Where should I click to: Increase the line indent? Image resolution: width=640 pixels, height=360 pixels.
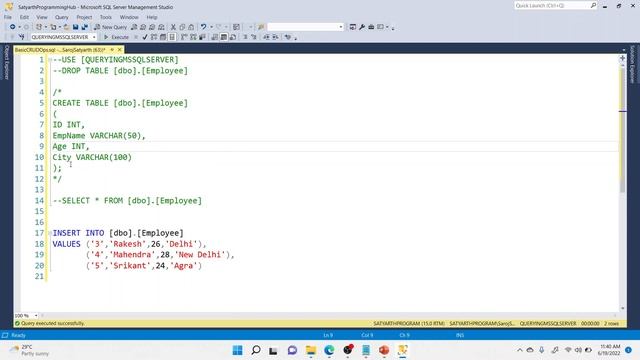(276, 37)
